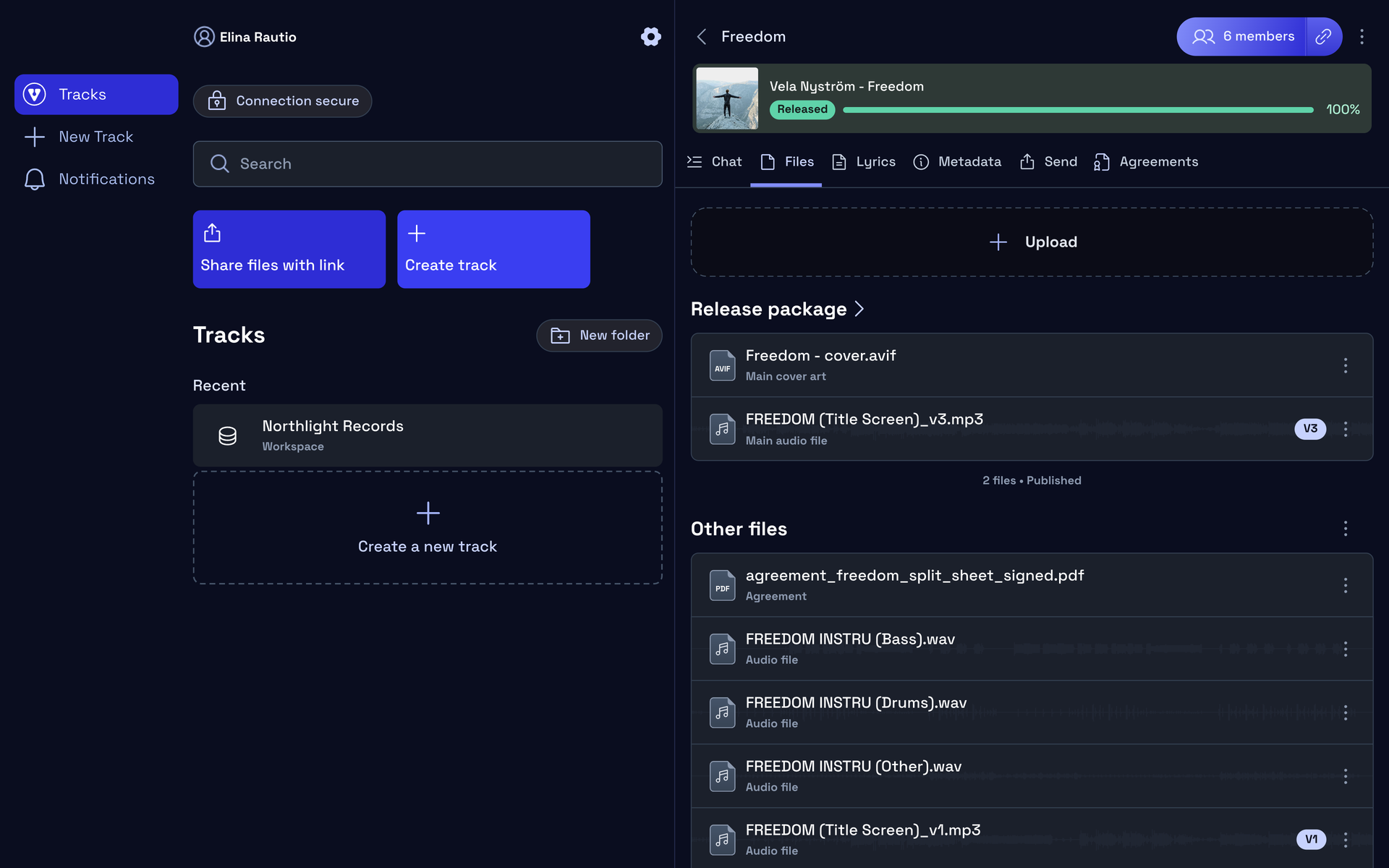Click the Share files with link button

point(289,250)
